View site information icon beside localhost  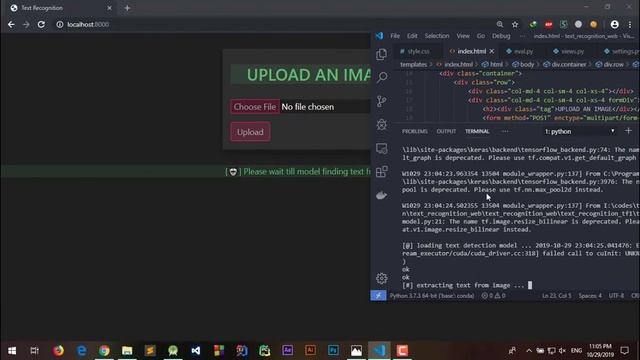click(60, 24)
